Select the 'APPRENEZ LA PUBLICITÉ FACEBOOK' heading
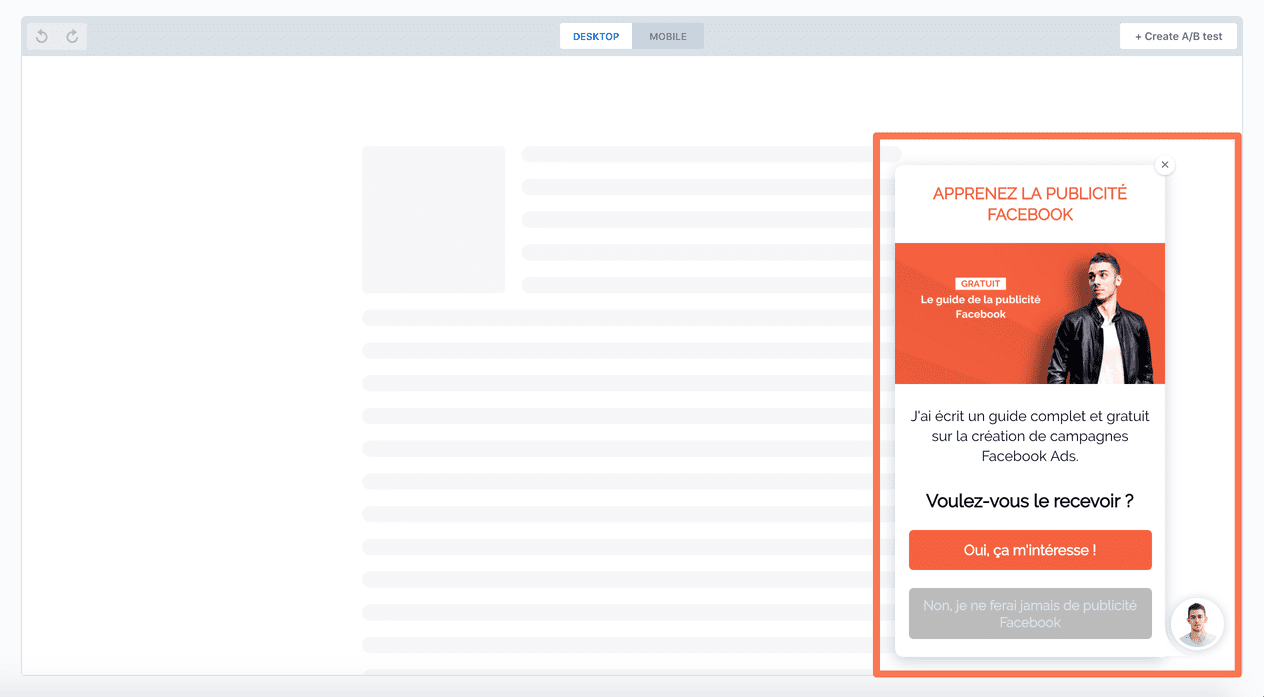 tap(1029, 204)
